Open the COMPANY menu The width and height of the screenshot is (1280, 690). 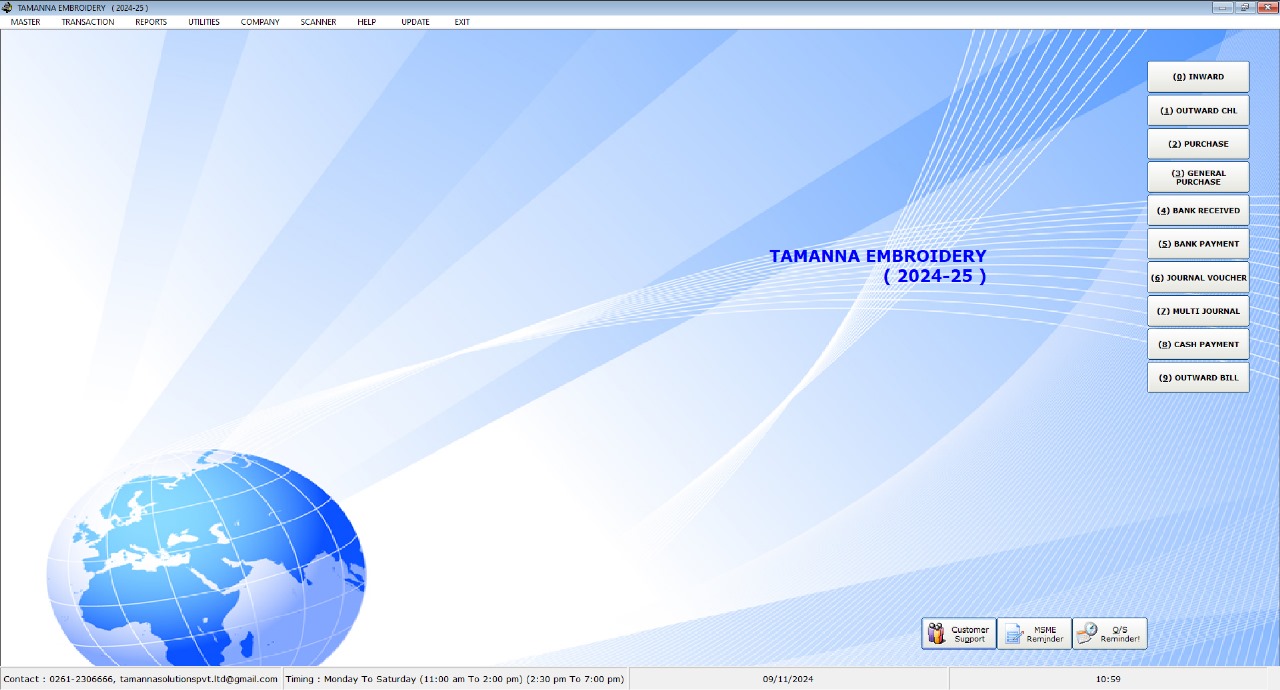[260, 22]
